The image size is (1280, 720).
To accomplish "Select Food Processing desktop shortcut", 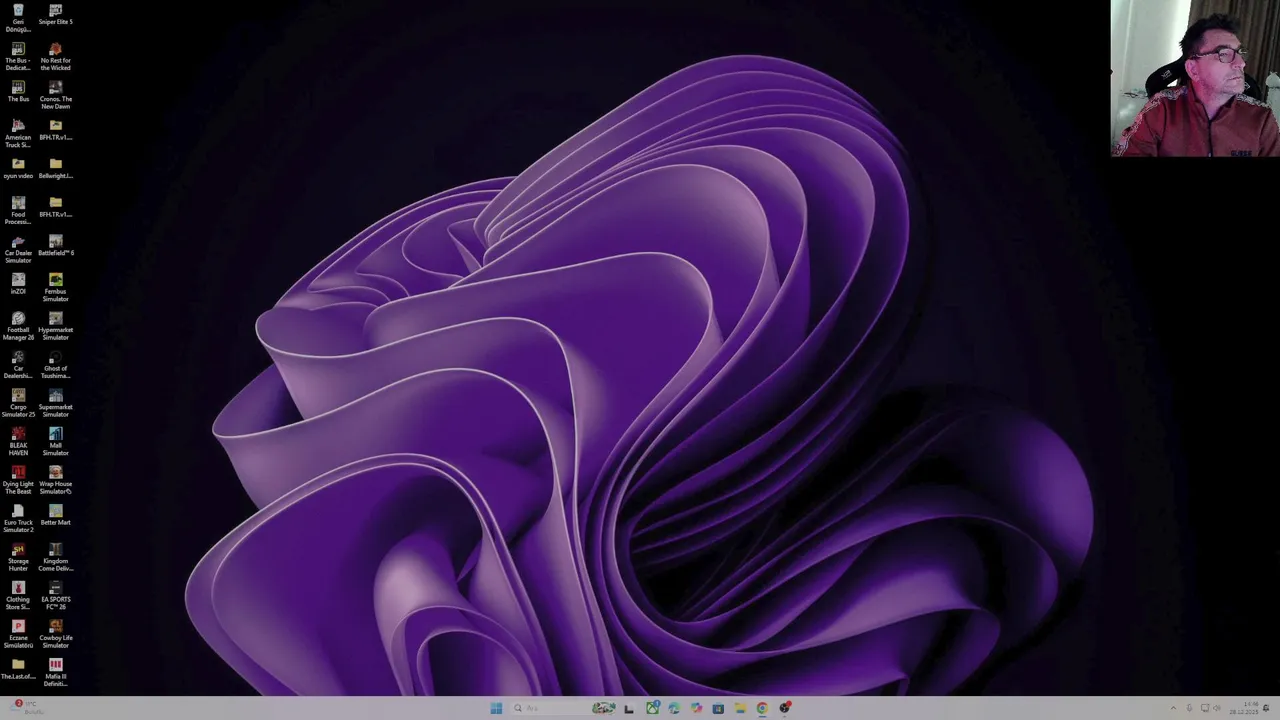I will 18,211.
